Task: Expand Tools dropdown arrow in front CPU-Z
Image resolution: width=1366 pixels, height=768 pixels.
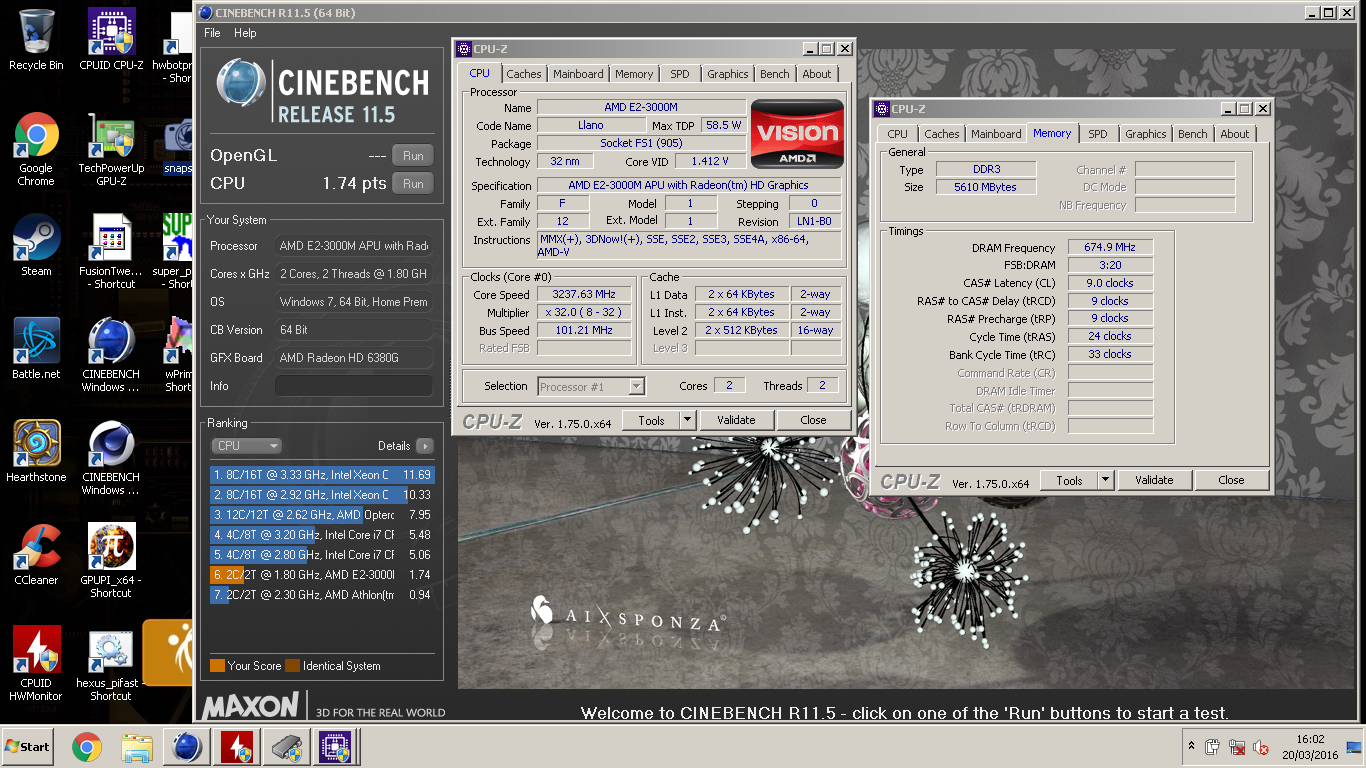Action: [x=688, y=420]
